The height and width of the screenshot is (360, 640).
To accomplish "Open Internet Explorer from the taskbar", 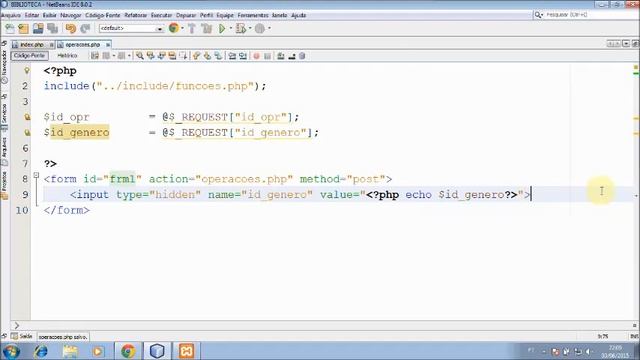I will (x=41, y=351).
